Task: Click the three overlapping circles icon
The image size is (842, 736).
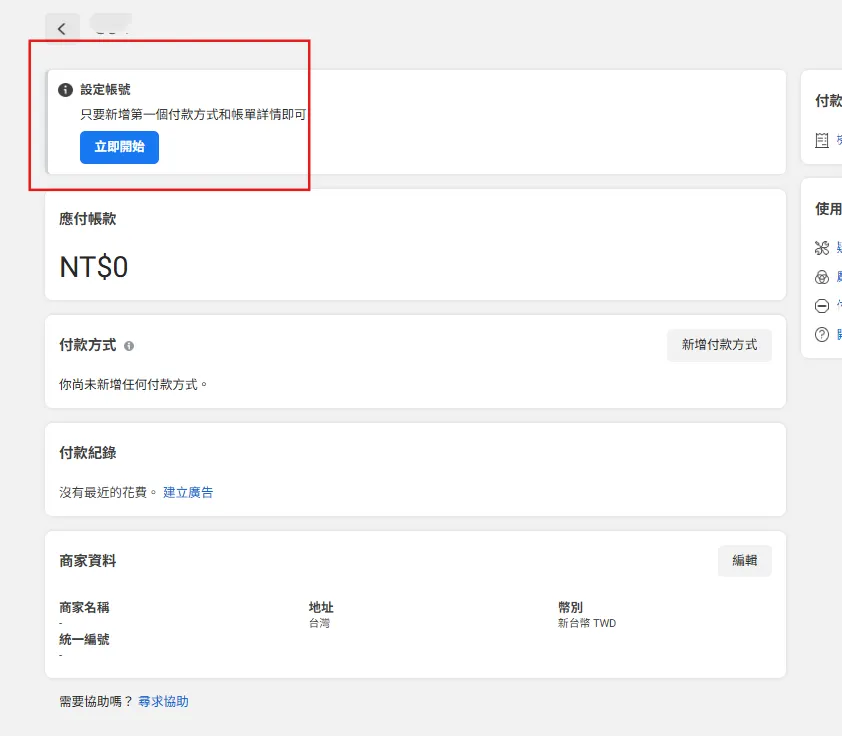Action: pos(822,277)
